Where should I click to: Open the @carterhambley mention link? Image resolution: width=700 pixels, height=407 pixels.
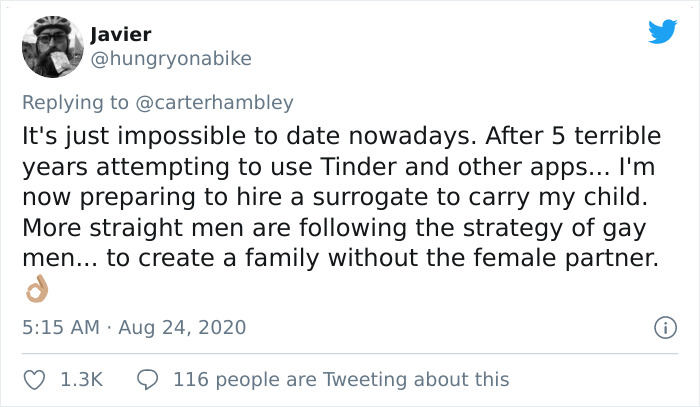click(x=214, y=103)
